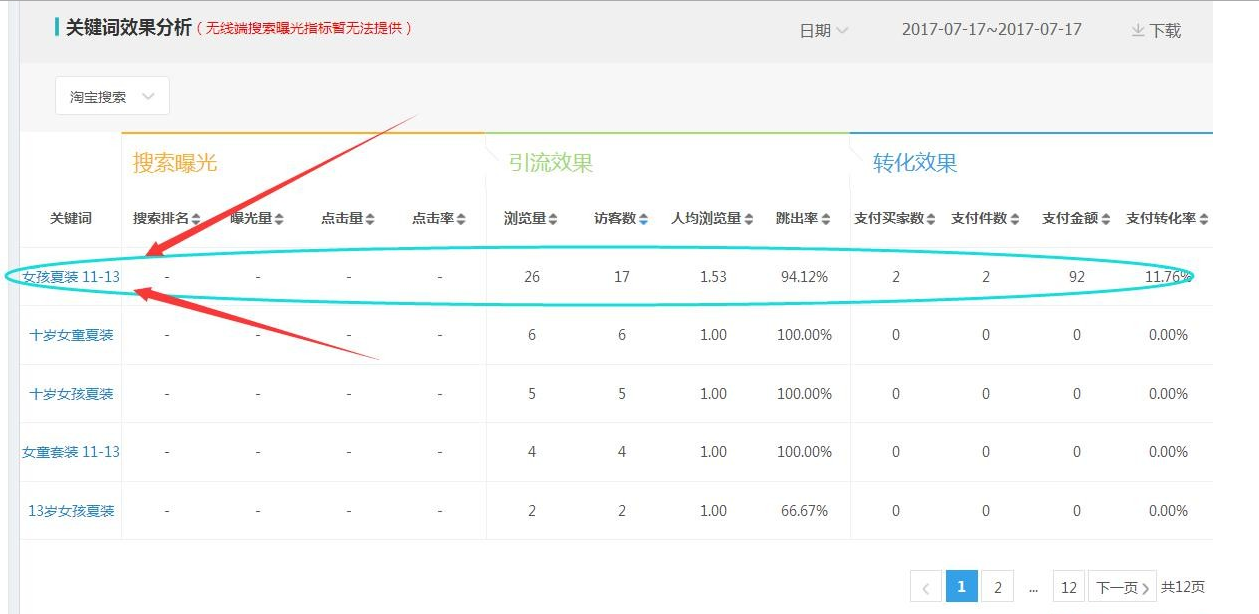Jump to page 12 of results
Screen dimensions: 1259x614
[1068, 587]
